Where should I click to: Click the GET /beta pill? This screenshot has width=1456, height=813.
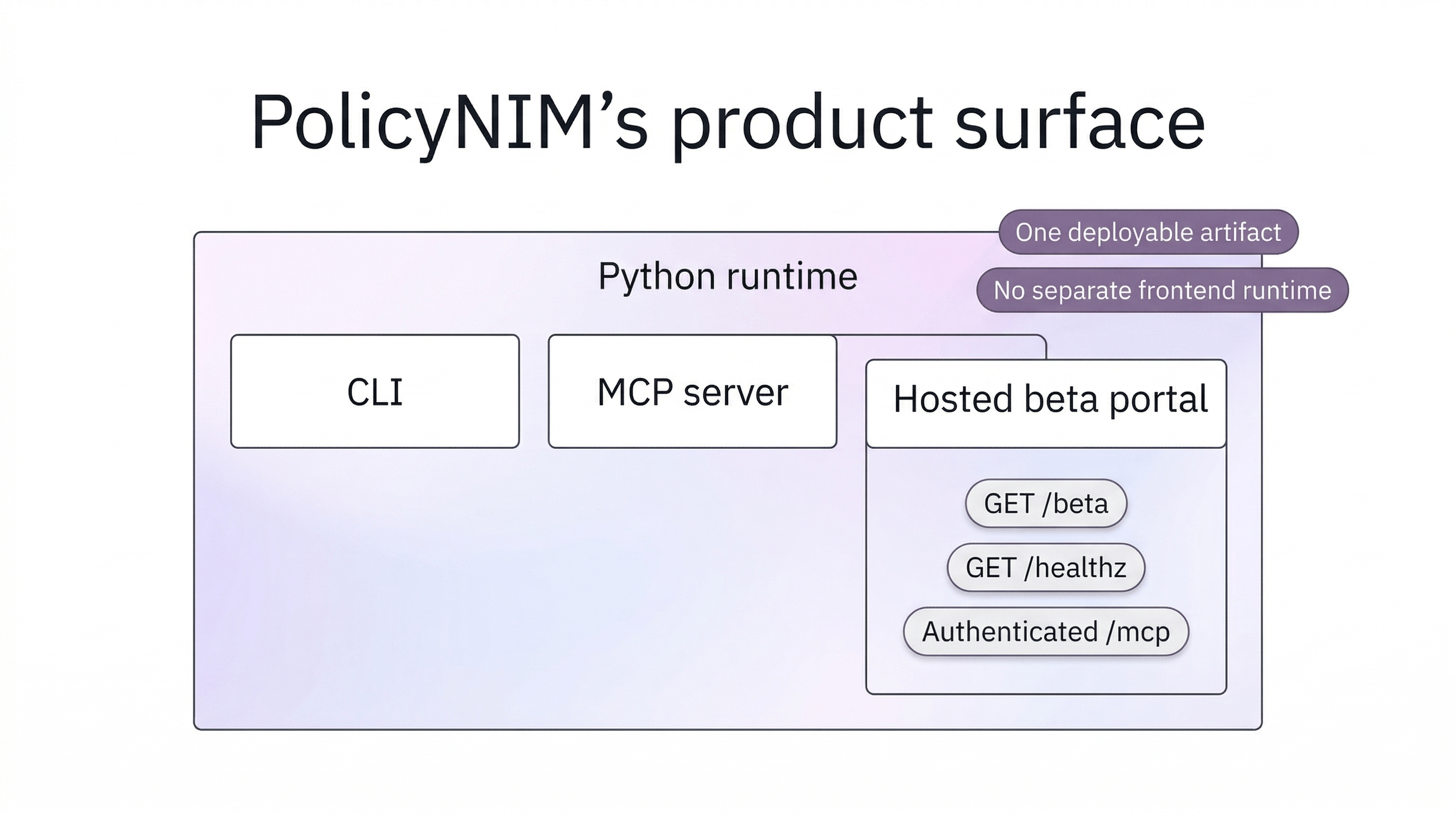point(1045,503)
